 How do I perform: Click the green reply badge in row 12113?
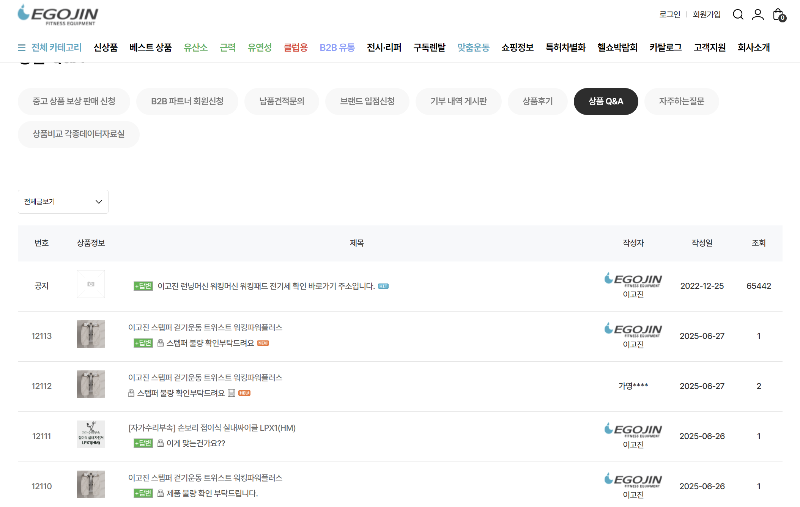click(x=143, y=343)
